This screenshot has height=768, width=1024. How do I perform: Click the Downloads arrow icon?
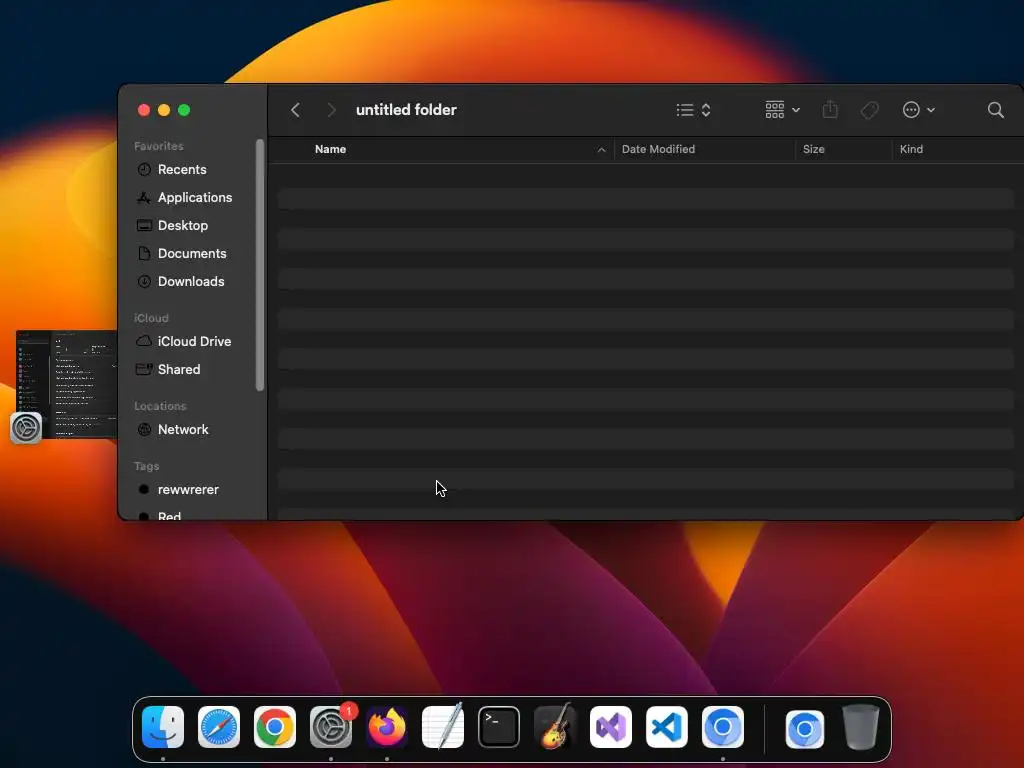coord(144,281)
